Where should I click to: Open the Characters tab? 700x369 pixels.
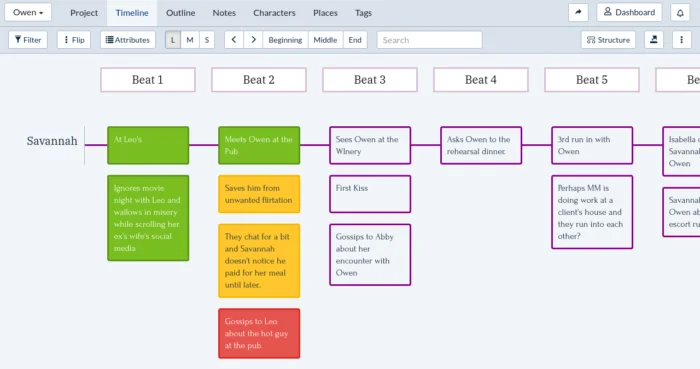click(274, 13)
